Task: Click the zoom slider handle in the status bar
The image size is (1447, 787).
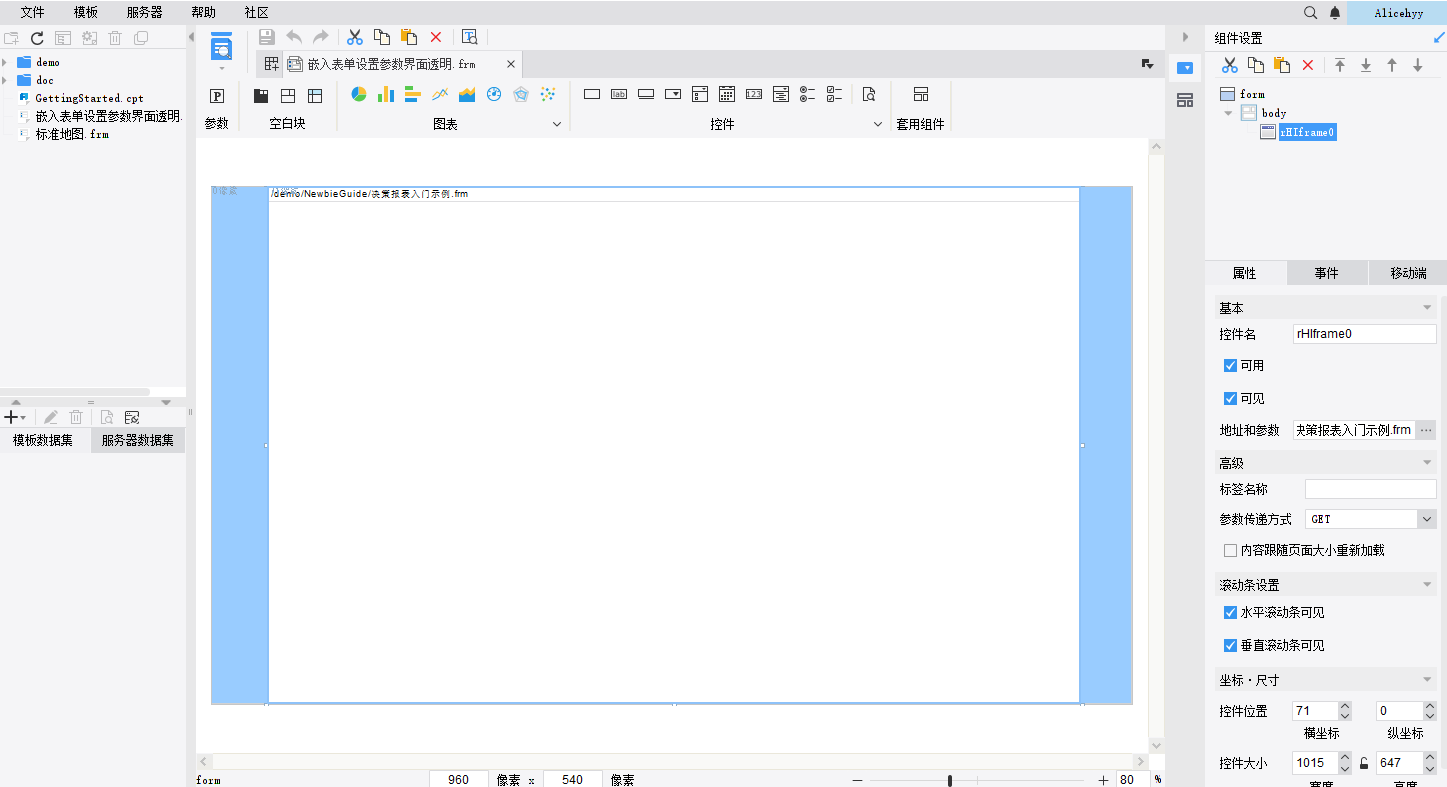Action: (950, 780)
